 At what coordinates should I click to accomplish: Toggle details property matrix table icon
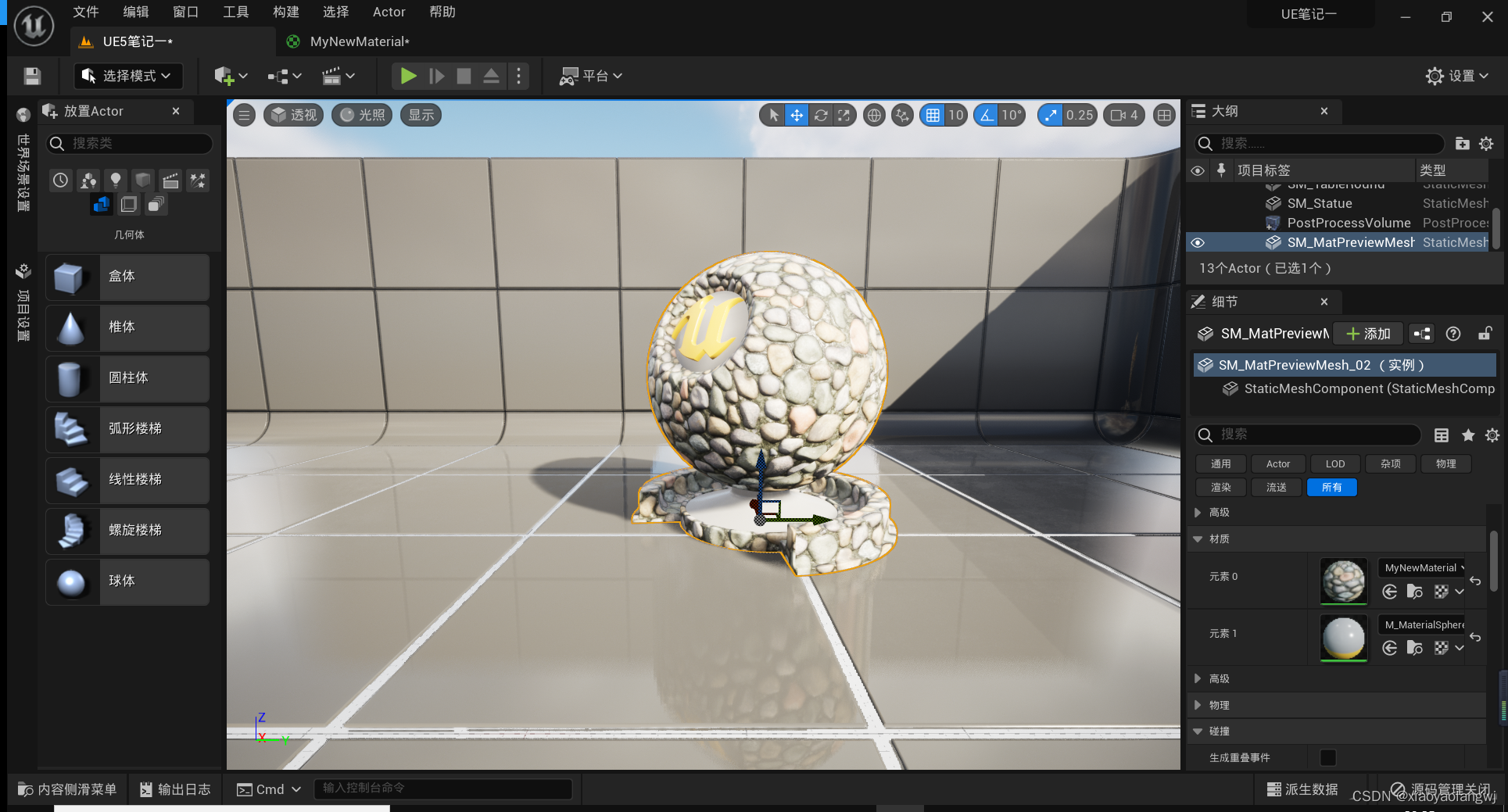pos(1442,435)
